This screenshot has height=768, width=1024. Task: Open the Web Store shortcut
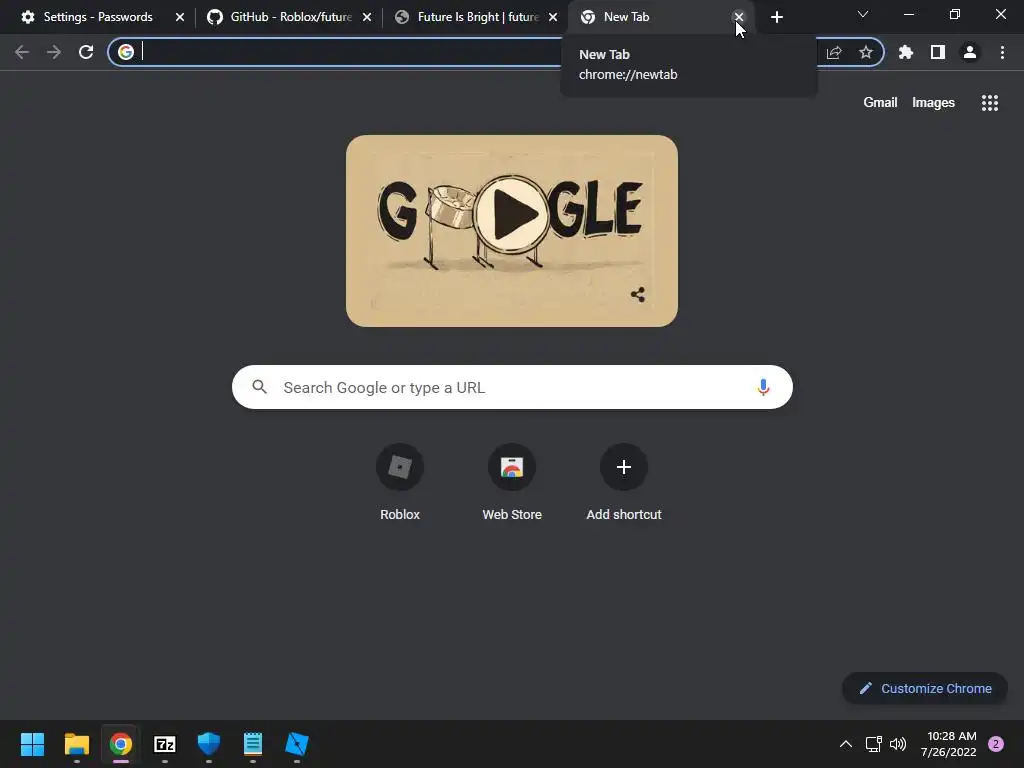pyautogui.click(x=512, y=483)
